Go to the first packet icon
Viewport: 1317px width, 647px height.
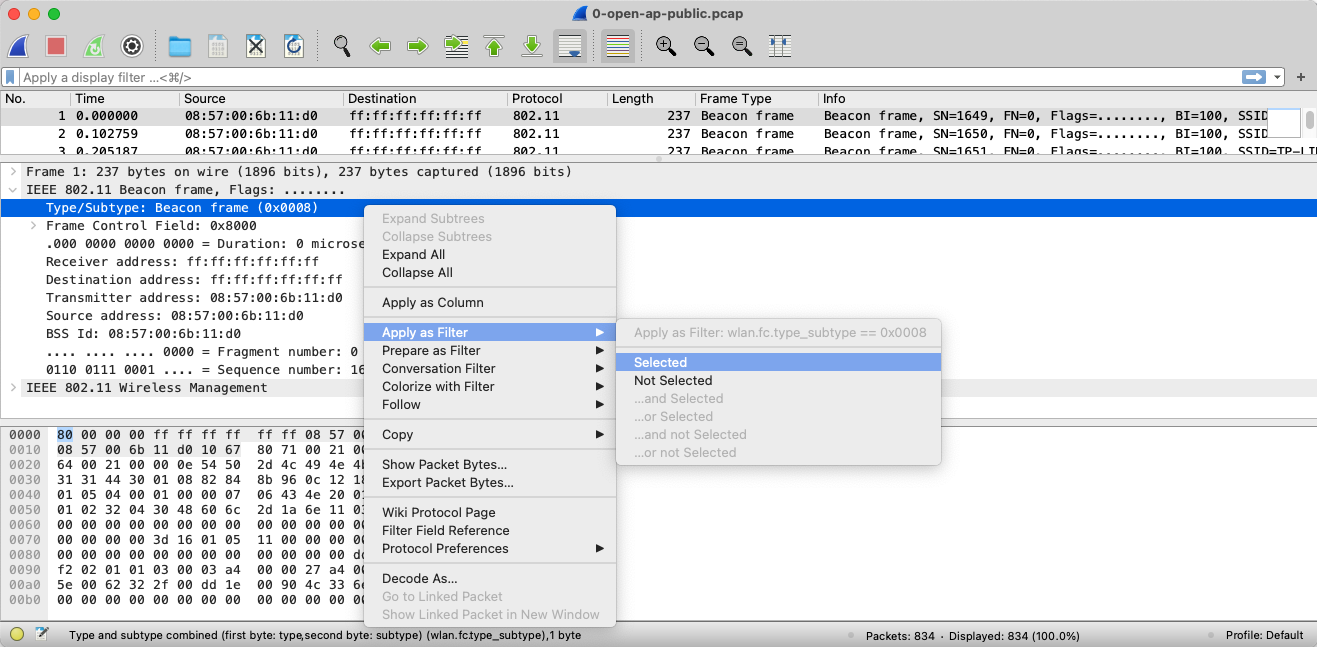(x=494, y=46)
